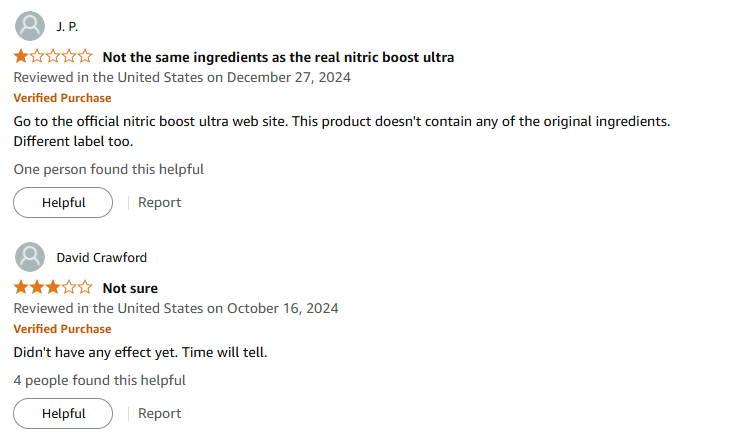
Task: Click the three-star rating on David Crawford's review
Action: [53, 288]
